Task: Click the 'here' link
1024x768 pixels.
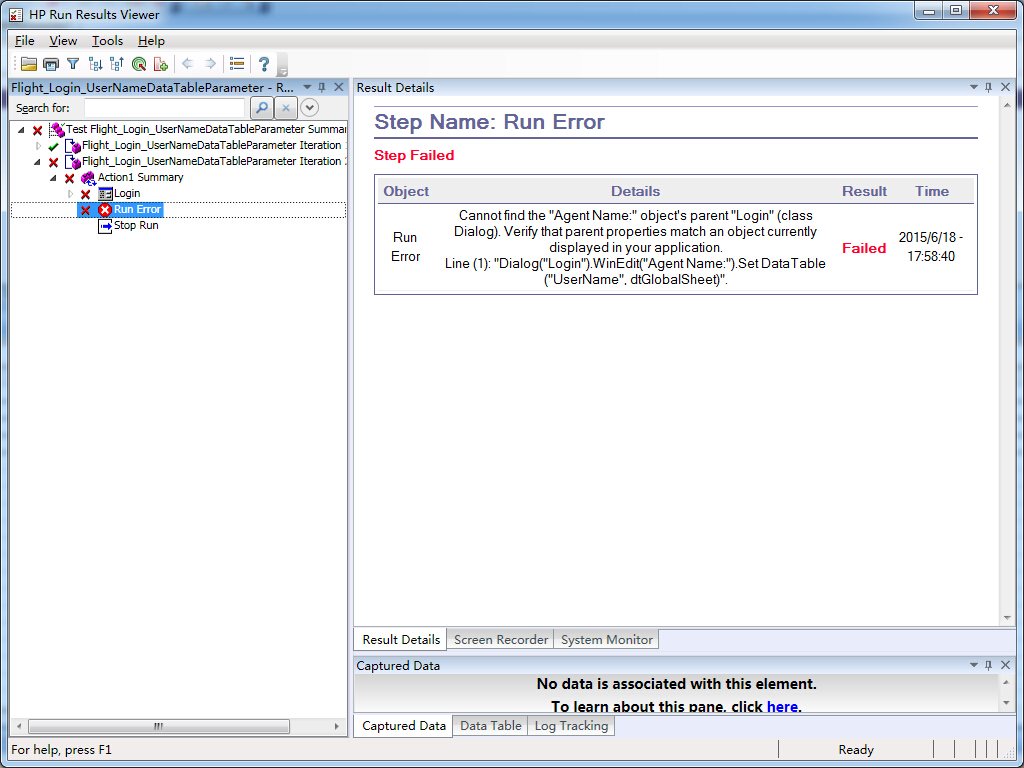Action: tap(782, 707)
